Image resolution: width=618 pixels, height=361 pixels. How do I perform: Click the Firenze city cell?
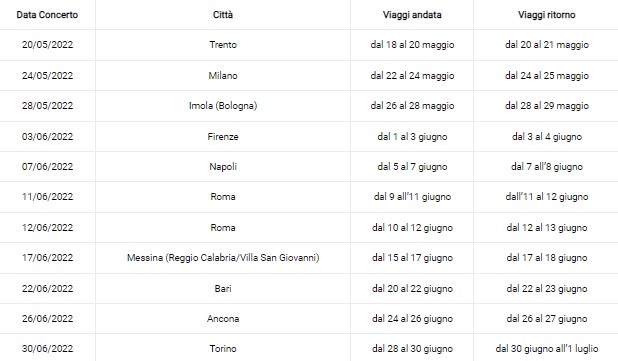[x=223, y=137]
